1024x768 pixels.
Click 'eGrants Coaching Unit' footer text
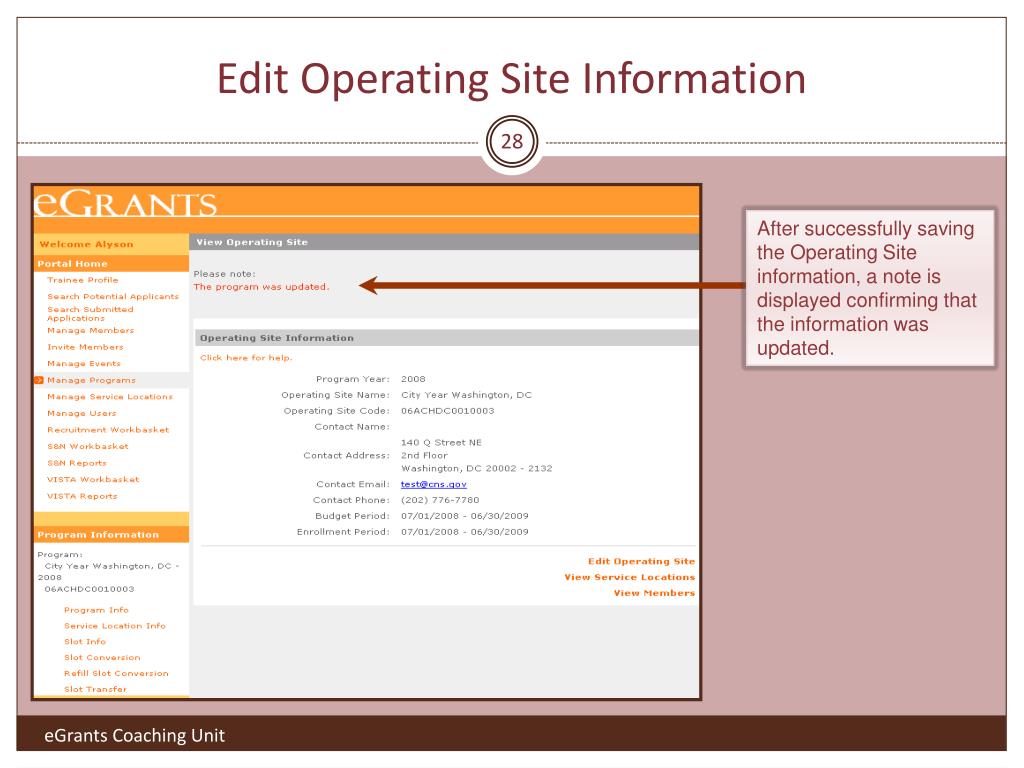135,735
